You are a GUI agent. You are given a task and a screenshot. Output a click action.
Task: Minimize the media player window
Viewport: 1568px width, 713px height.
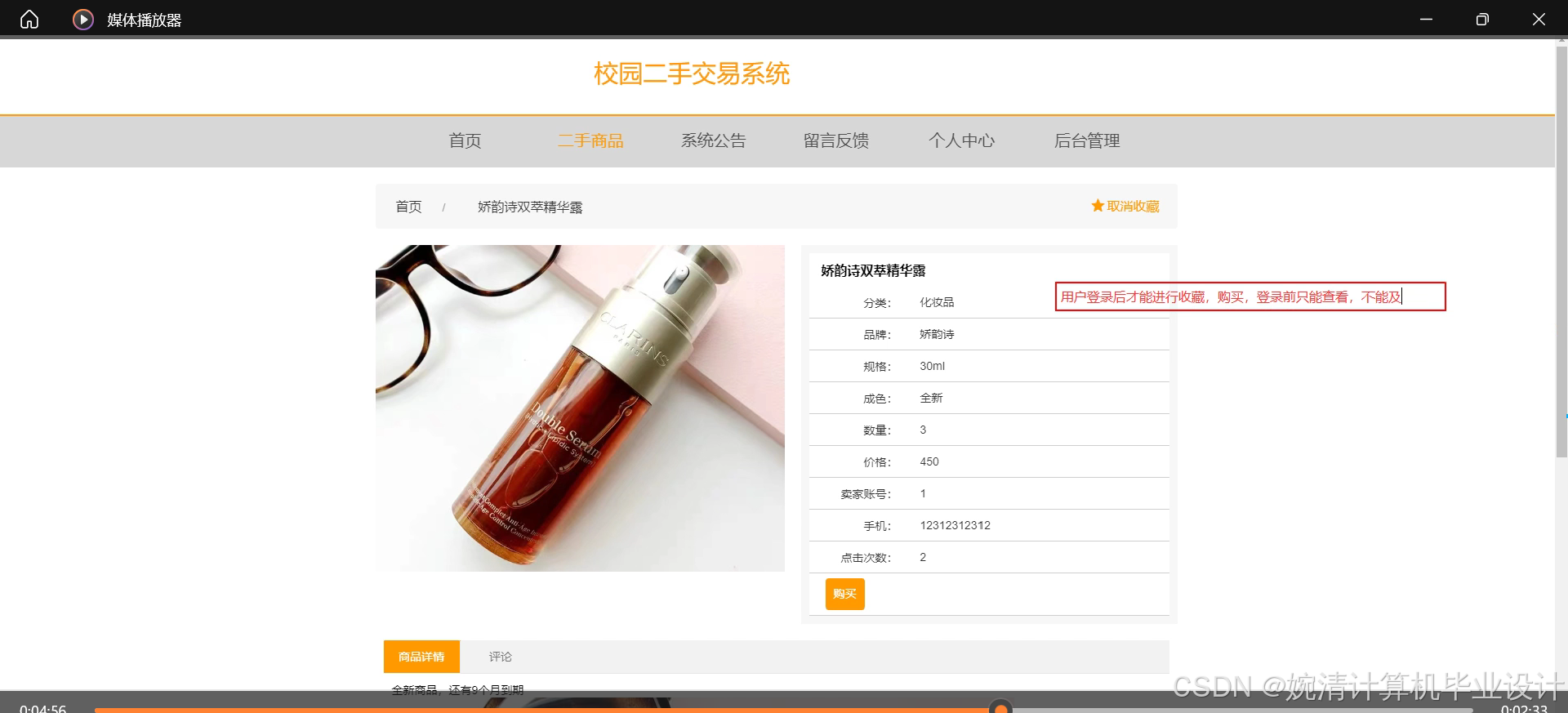(1426, 19)
